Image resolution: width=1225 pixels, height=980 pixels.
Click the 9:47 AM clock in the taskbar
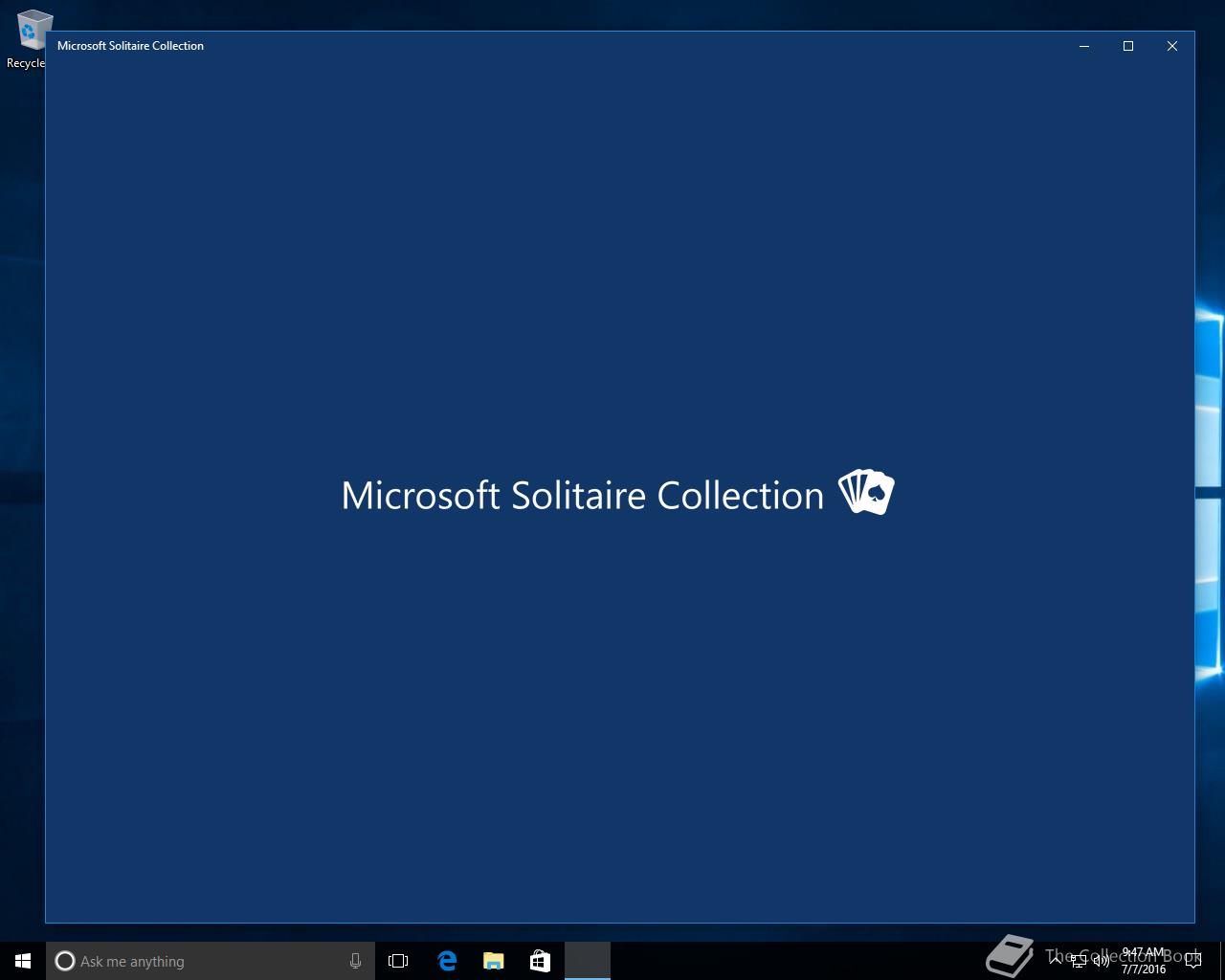click(1144, 961)
